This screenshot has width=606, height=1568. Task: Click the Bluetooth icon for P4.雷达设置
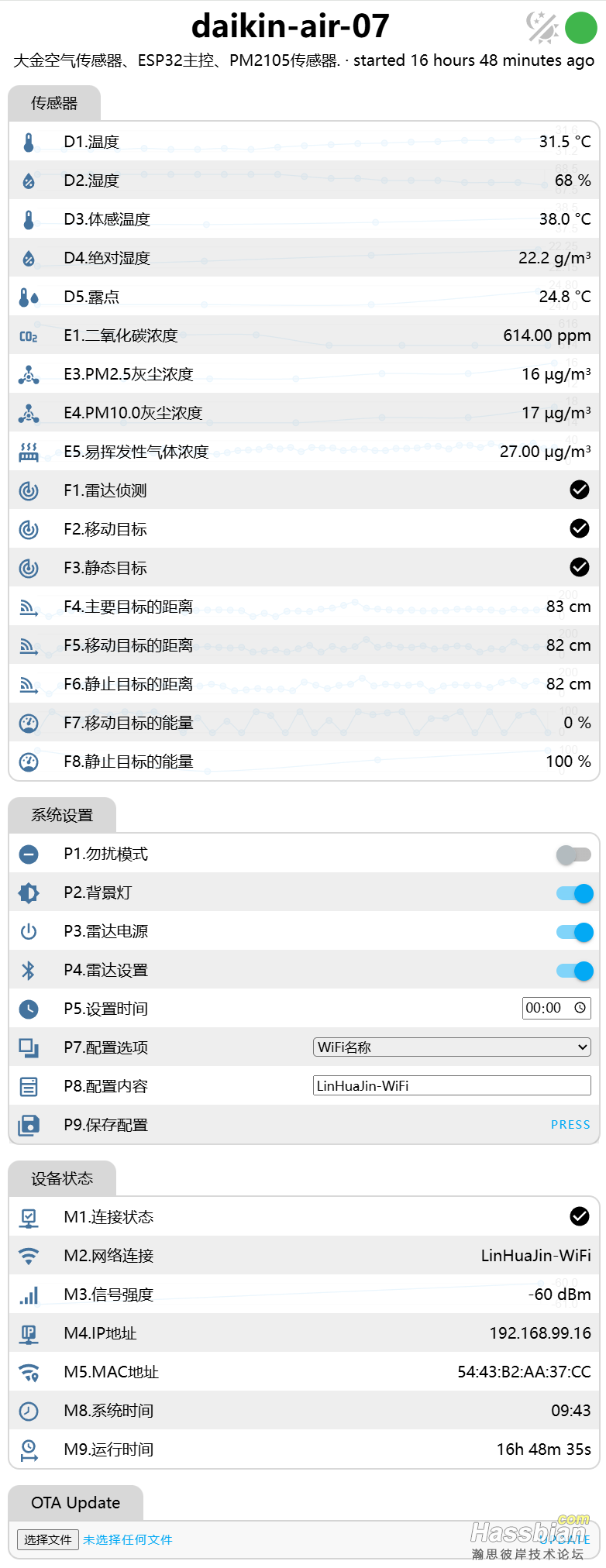[x=29, y=971]
